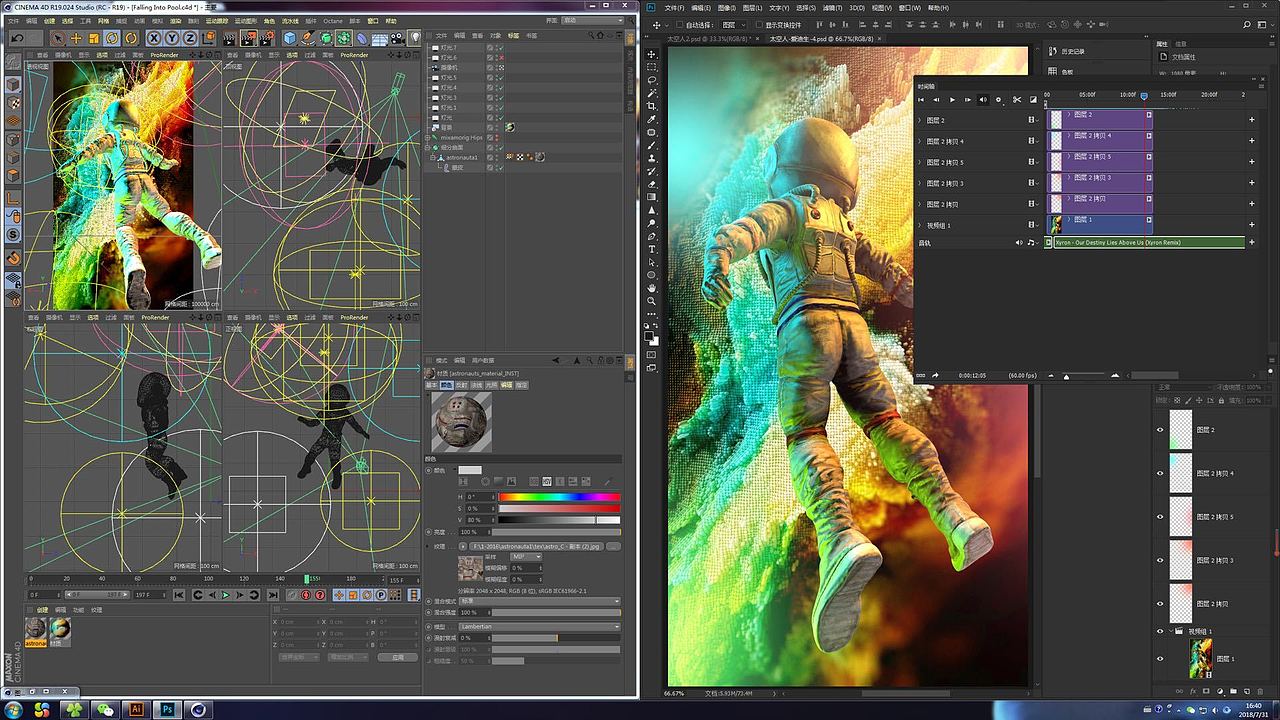This screenshot has height=720, width=1280.
Task: Hide 图层 2 in Photoshop layers panel
Action: tap(1160, 429)
